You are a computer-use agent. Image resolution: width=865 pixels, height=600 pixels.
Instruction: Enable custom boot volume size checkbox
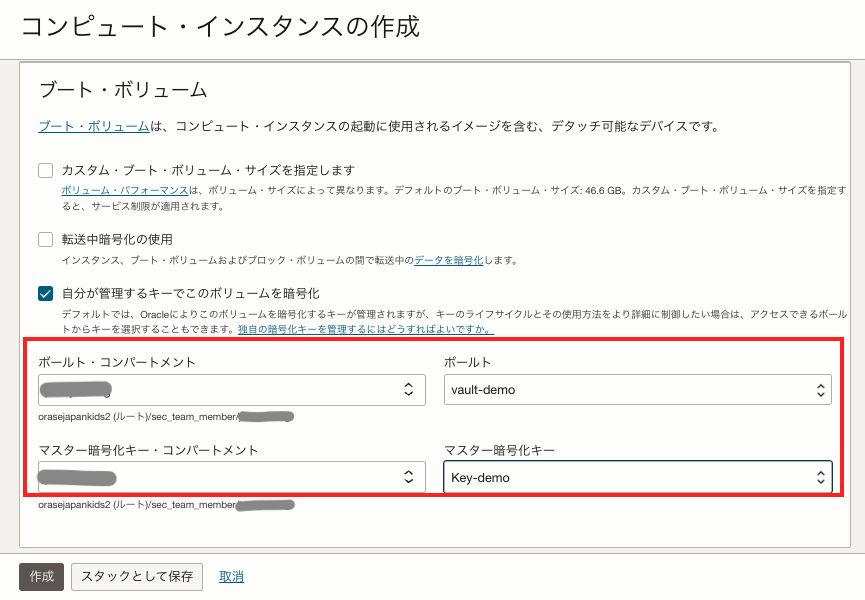coord(46,170)
